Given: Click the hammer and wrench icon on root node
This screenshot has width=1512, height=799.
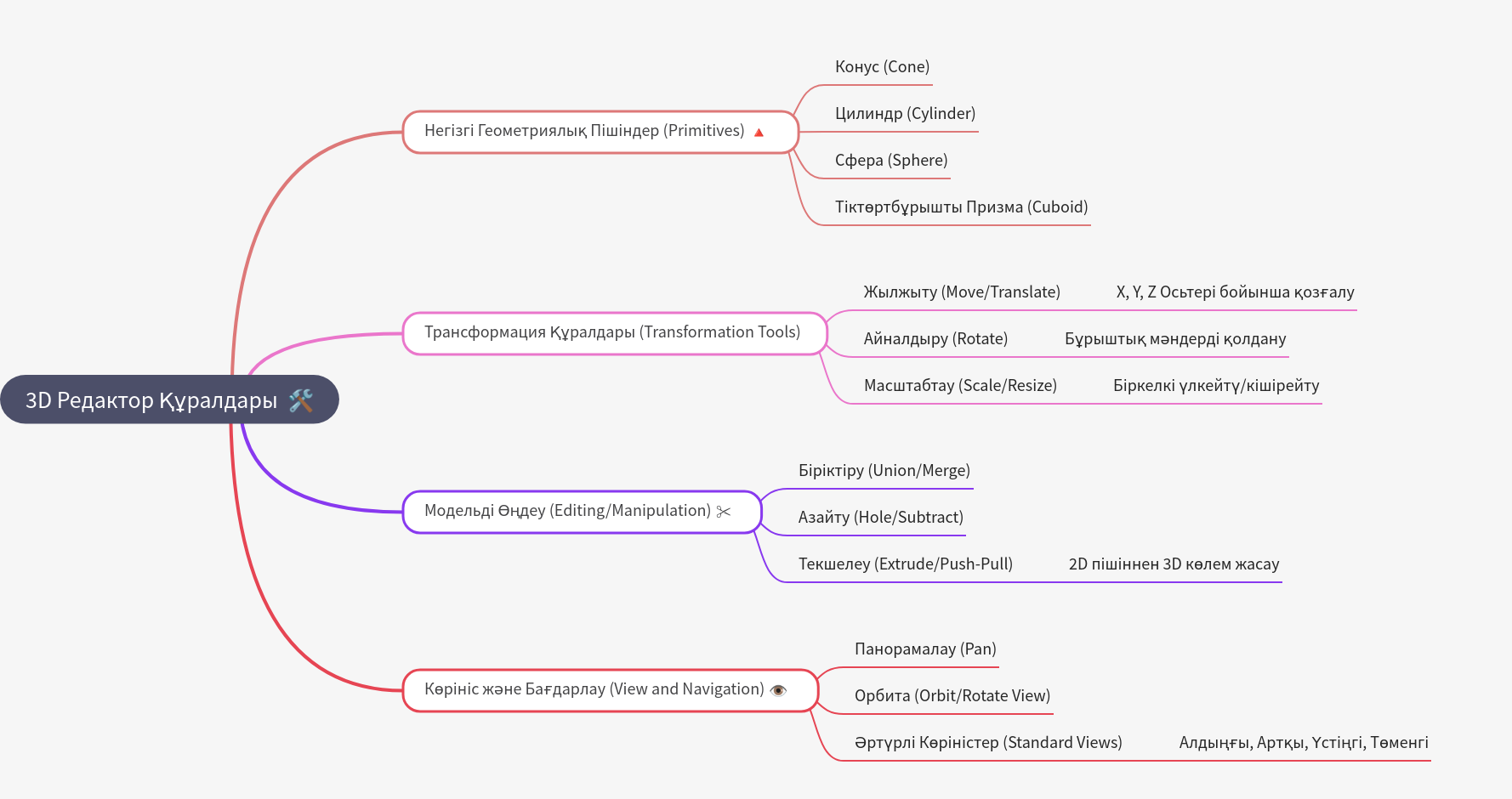Looking at the screenshot, I should [301, 400].
